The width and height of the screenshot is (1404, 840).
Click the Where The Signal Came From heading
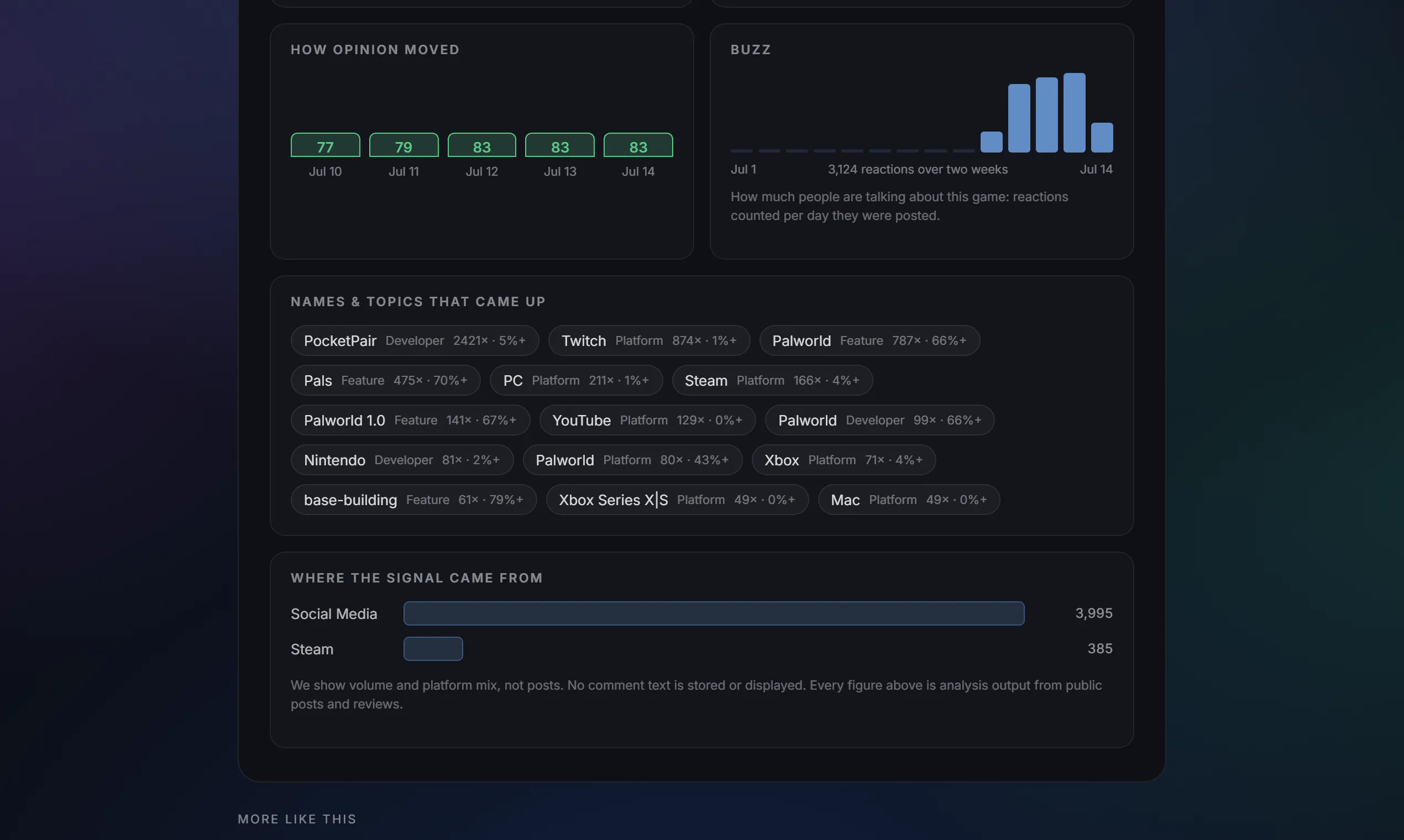click(x=416, y=577)
